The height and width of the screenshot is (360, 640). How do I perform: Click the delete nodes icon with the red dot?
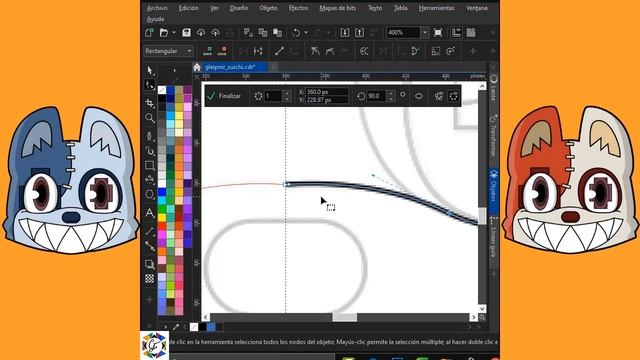[222, 51]
